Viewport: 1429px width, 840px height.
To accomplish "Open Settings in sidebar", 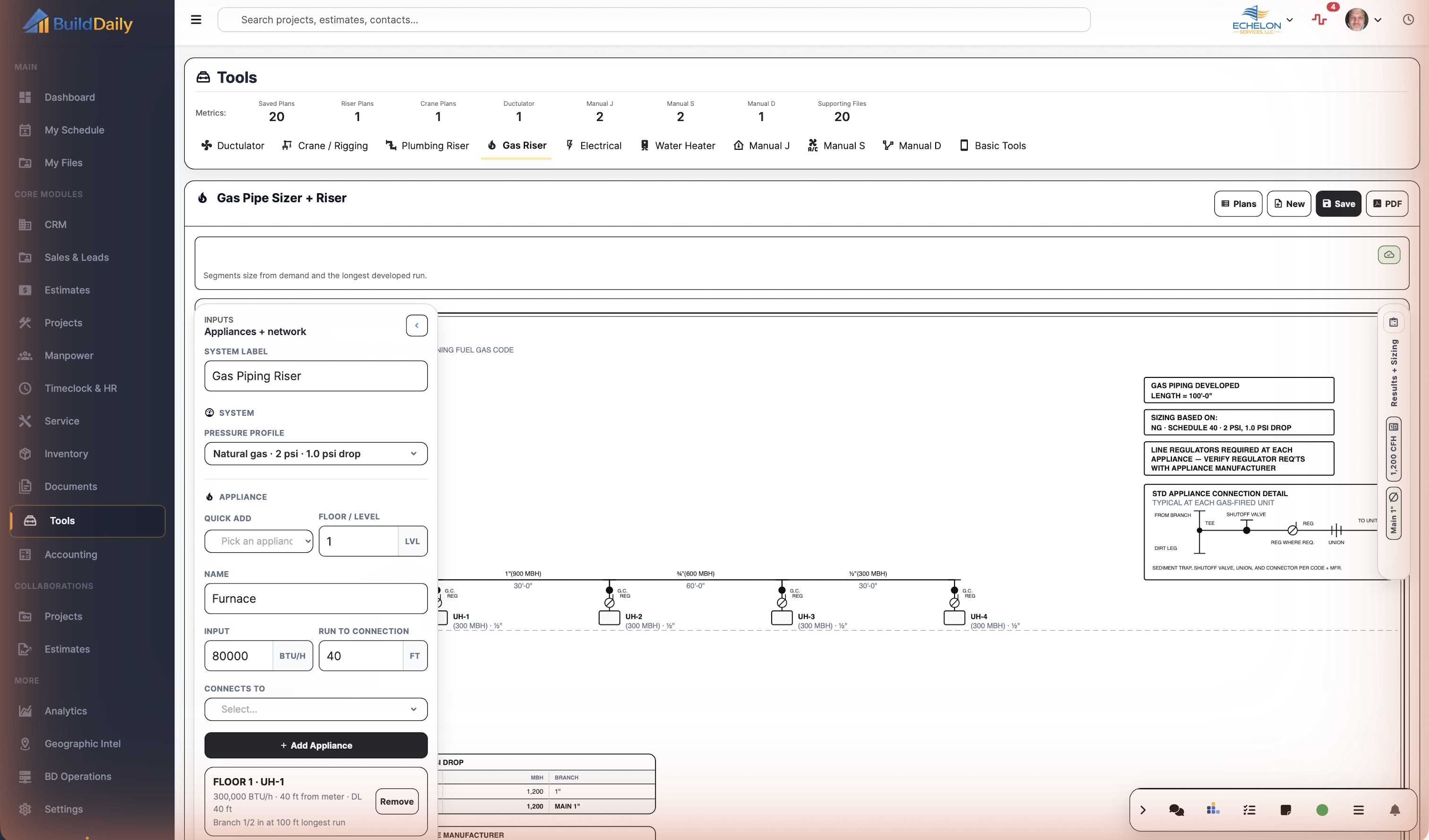I will [x=87, y=809].
